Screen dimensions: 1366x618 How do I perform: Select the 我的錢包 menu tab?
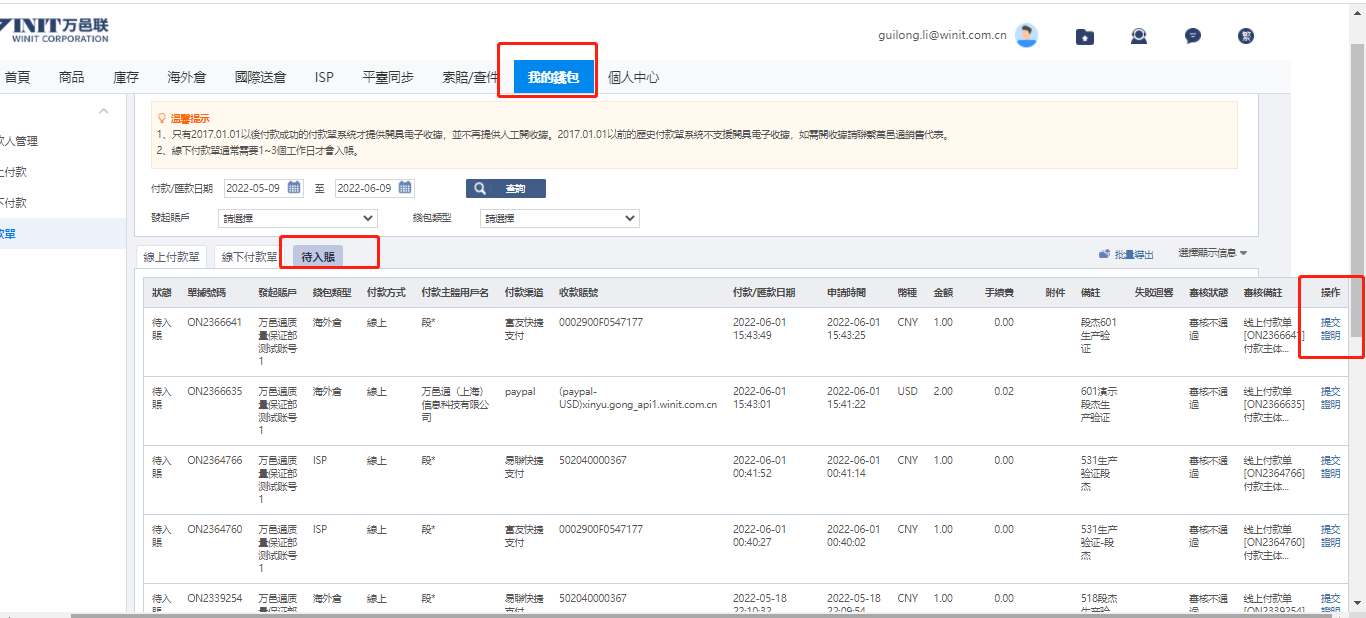point(553,77)
